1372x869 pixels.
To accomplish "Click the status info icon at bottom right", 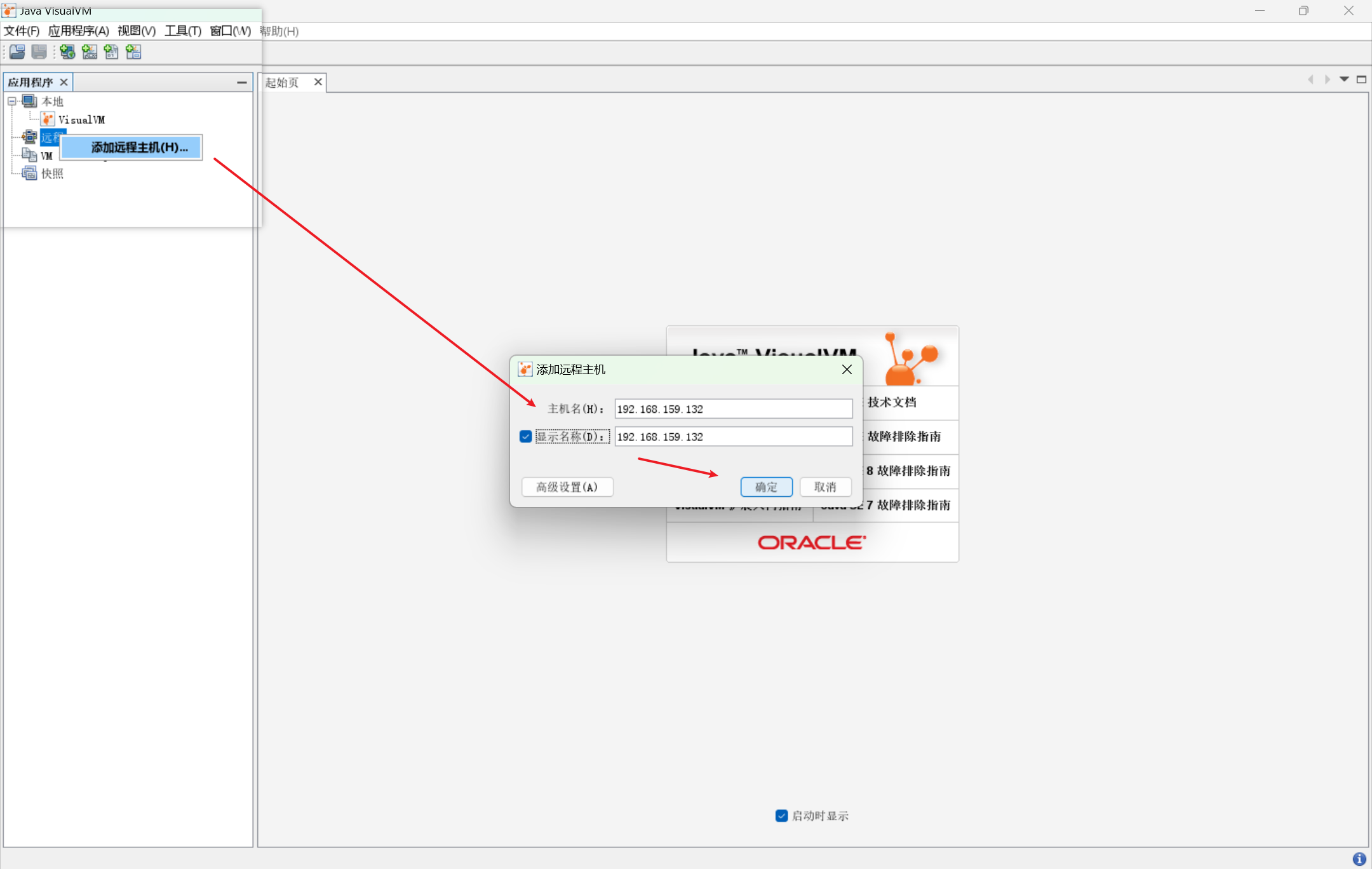I will click(1359, 859).
